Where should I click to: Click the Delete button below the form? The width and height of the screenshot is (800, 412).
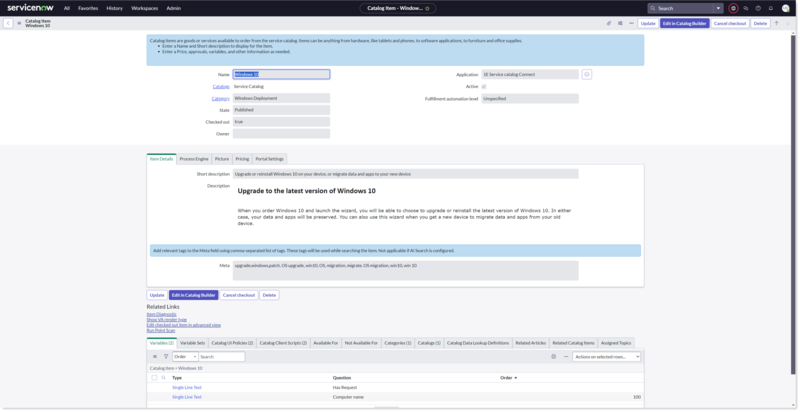tap(269, 295)
